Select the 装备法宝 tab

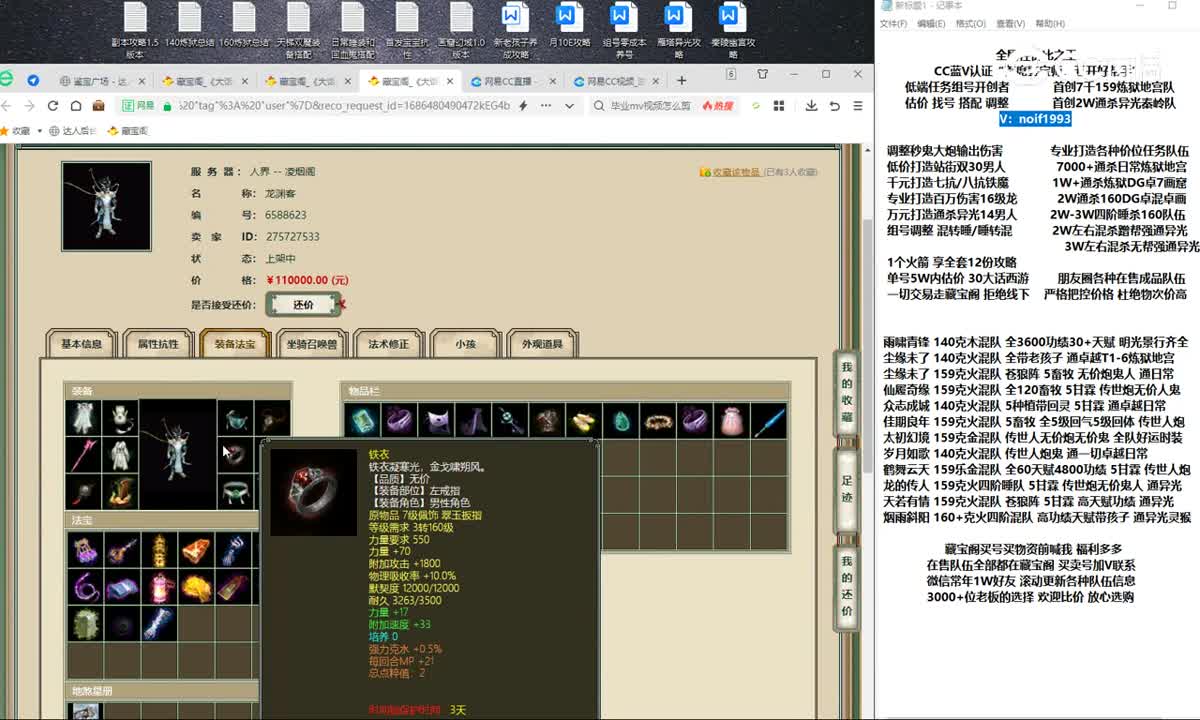click(235, 343)
